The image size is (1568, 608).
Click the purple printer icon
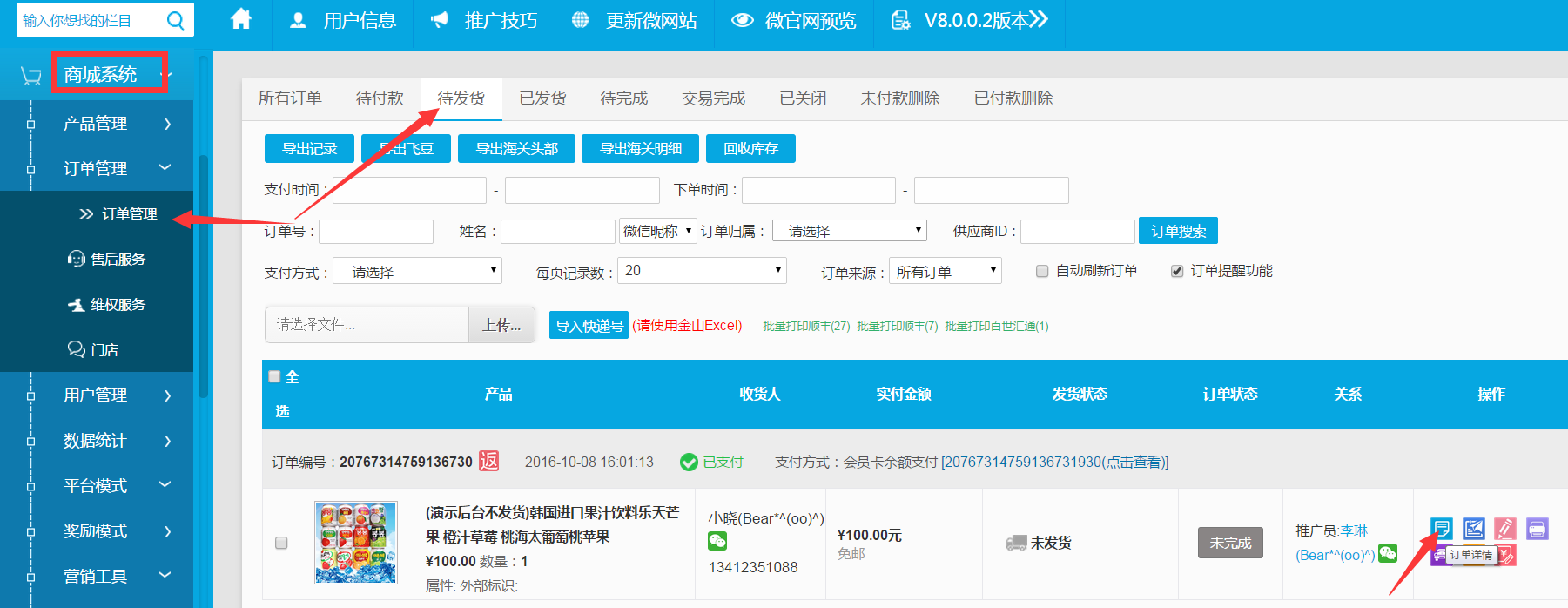click(1537, 528)
